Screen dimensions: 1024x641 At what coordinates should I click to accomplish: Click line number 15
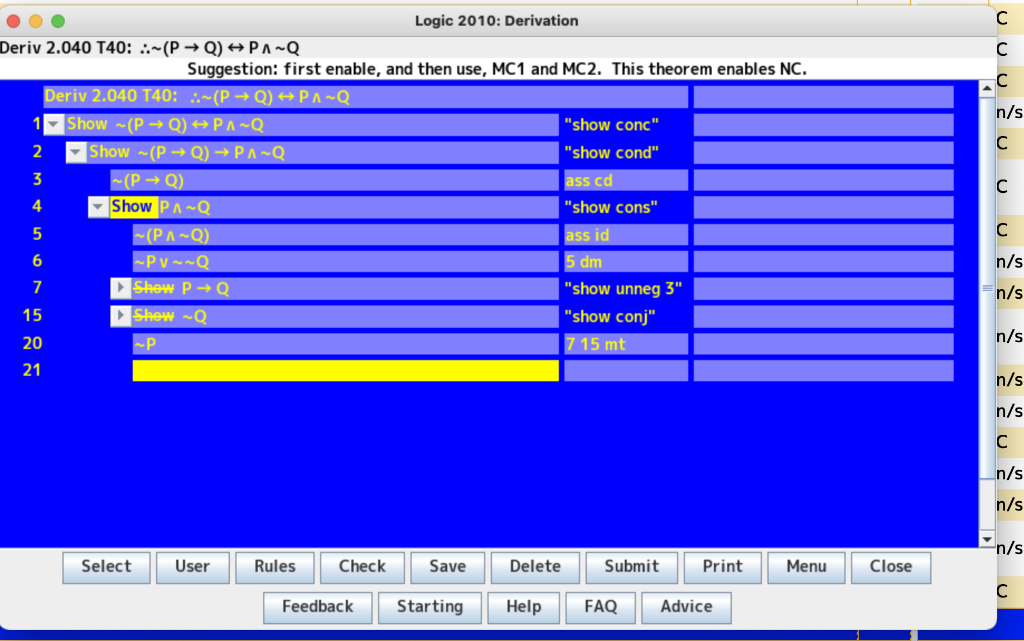coord(32,315)
